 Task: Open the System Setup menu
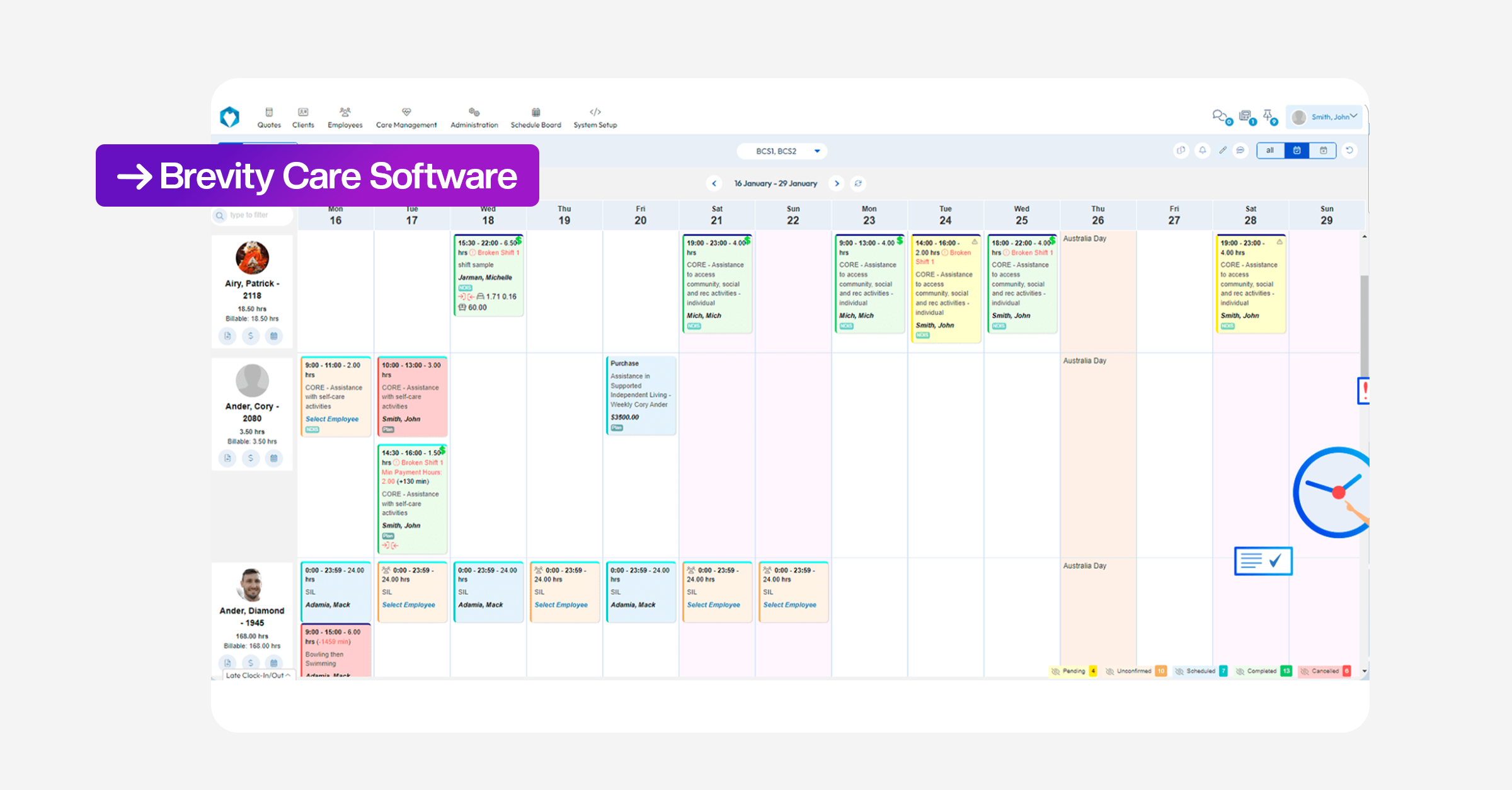pyautogui.click(x=595, y=118)
